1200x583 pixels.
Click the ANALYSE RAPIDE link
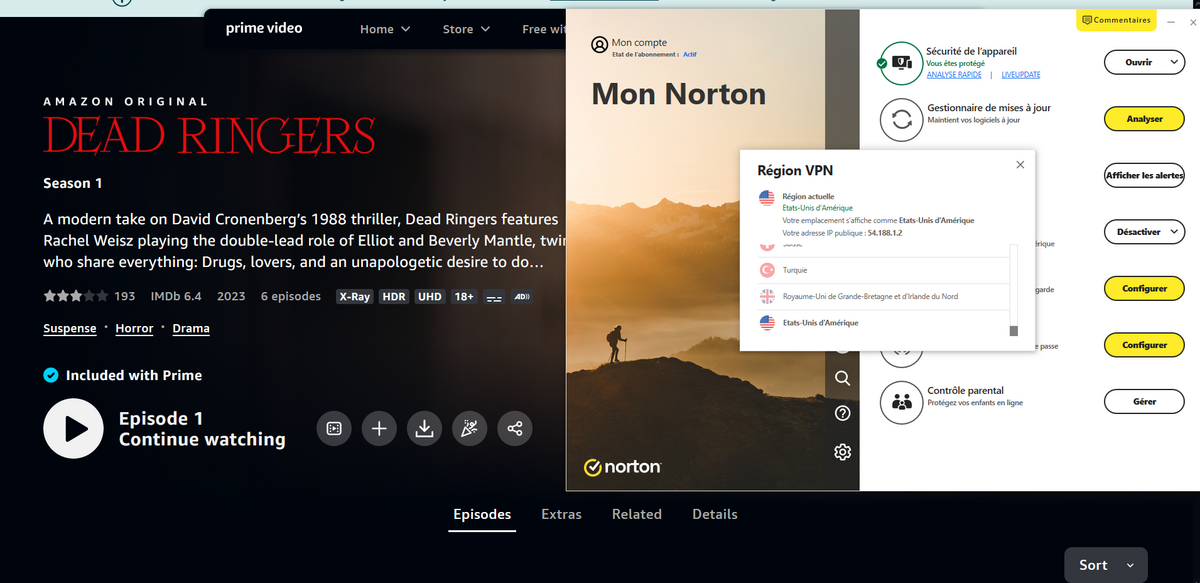pos(954,75)
